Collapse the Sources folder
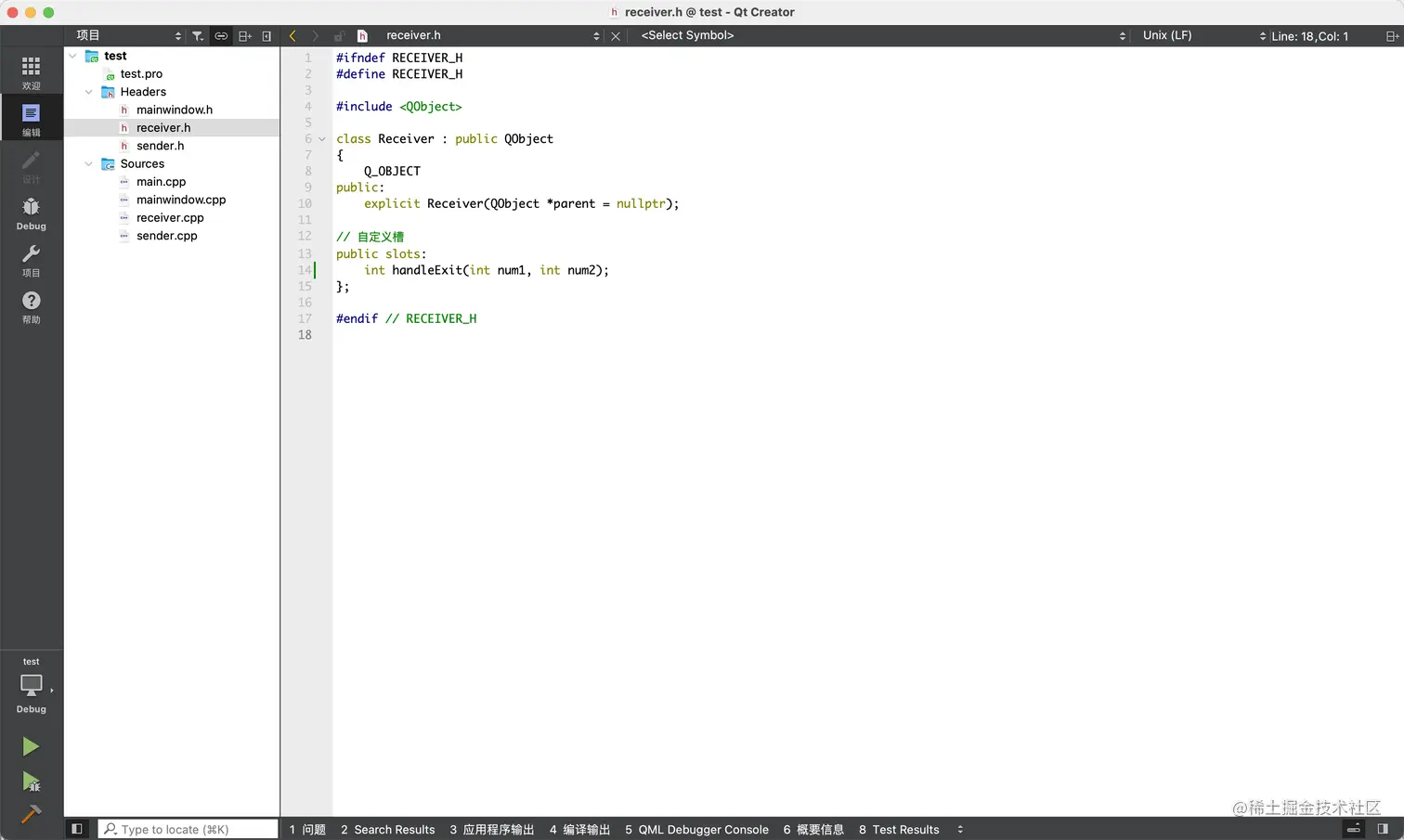The width and height of the screenshot is (1404, 840). [88, 163]
